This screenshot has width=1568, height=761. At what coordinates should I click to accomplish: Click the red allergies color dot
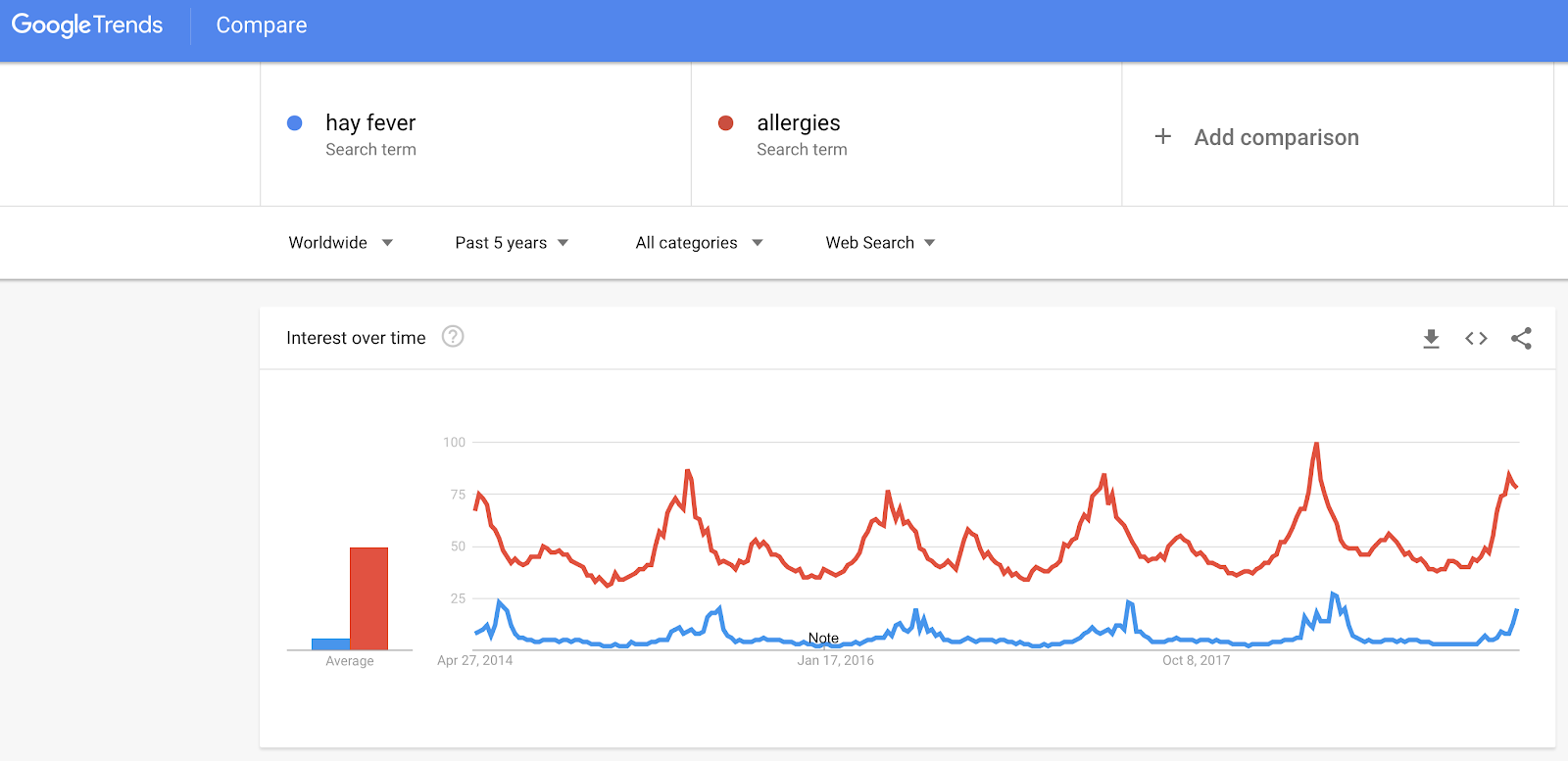pos(726,123)
